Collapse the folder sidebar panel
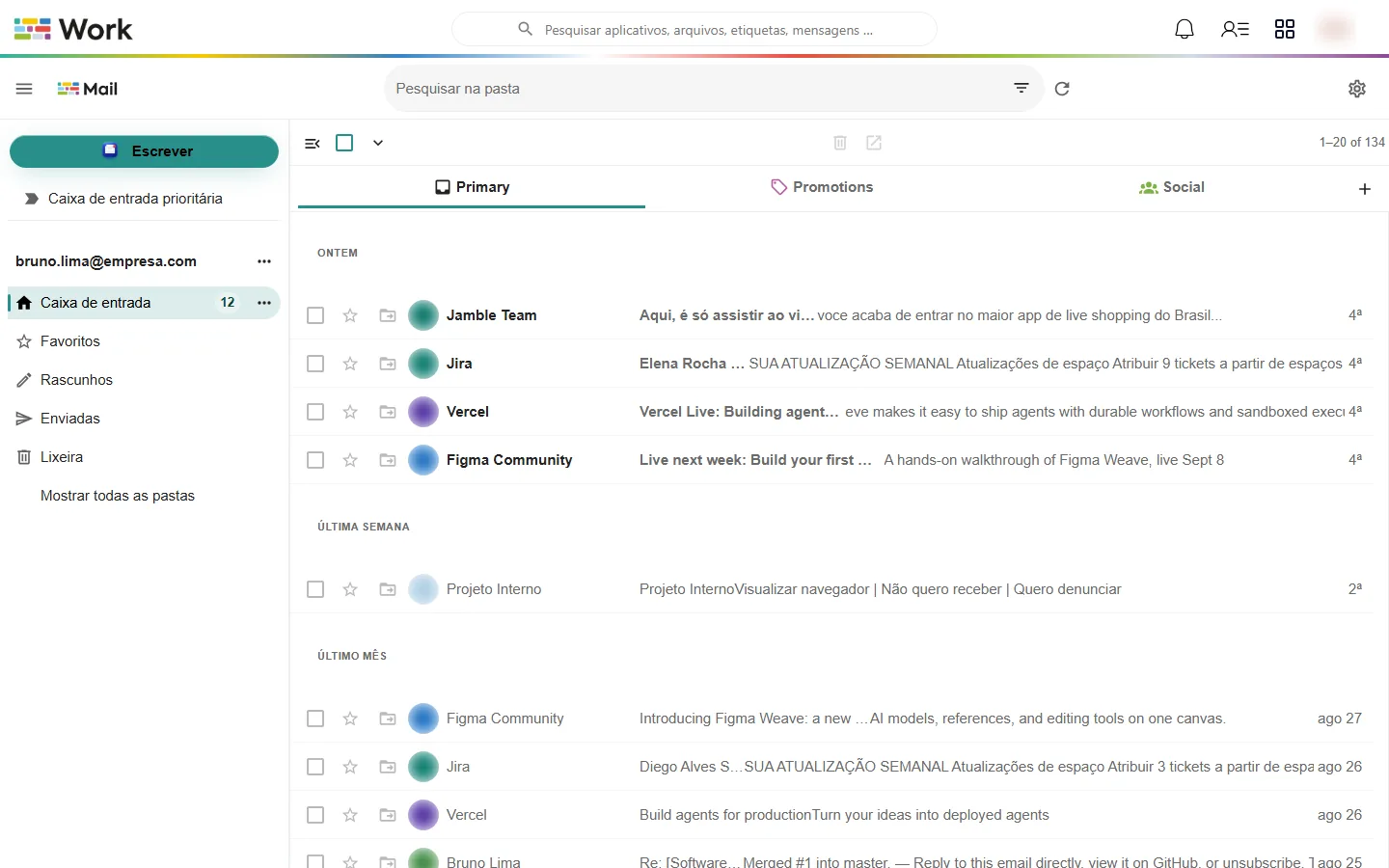This screenshot has height=868, width=1389. point(313,143)
